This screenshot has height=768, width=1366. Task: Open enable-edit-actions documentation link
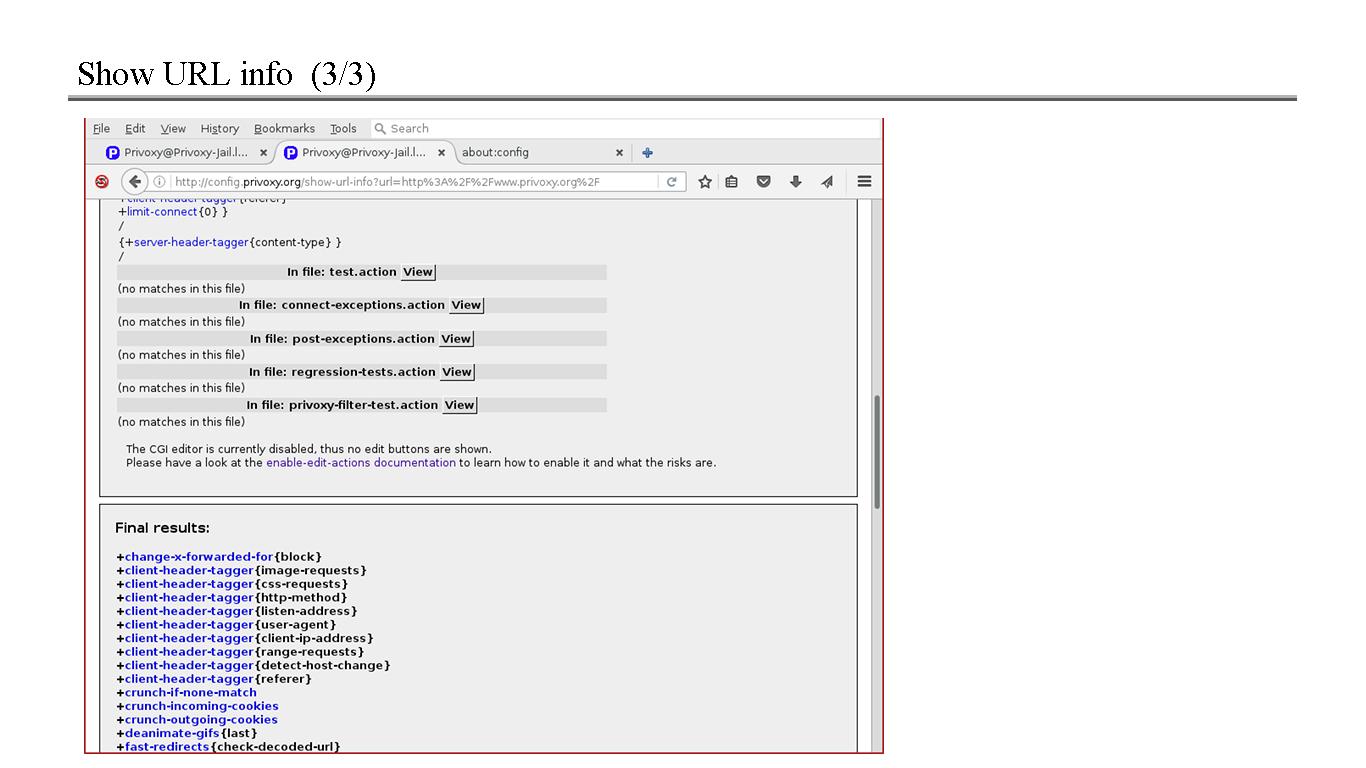pyautogui.click(x=360, y=463)
